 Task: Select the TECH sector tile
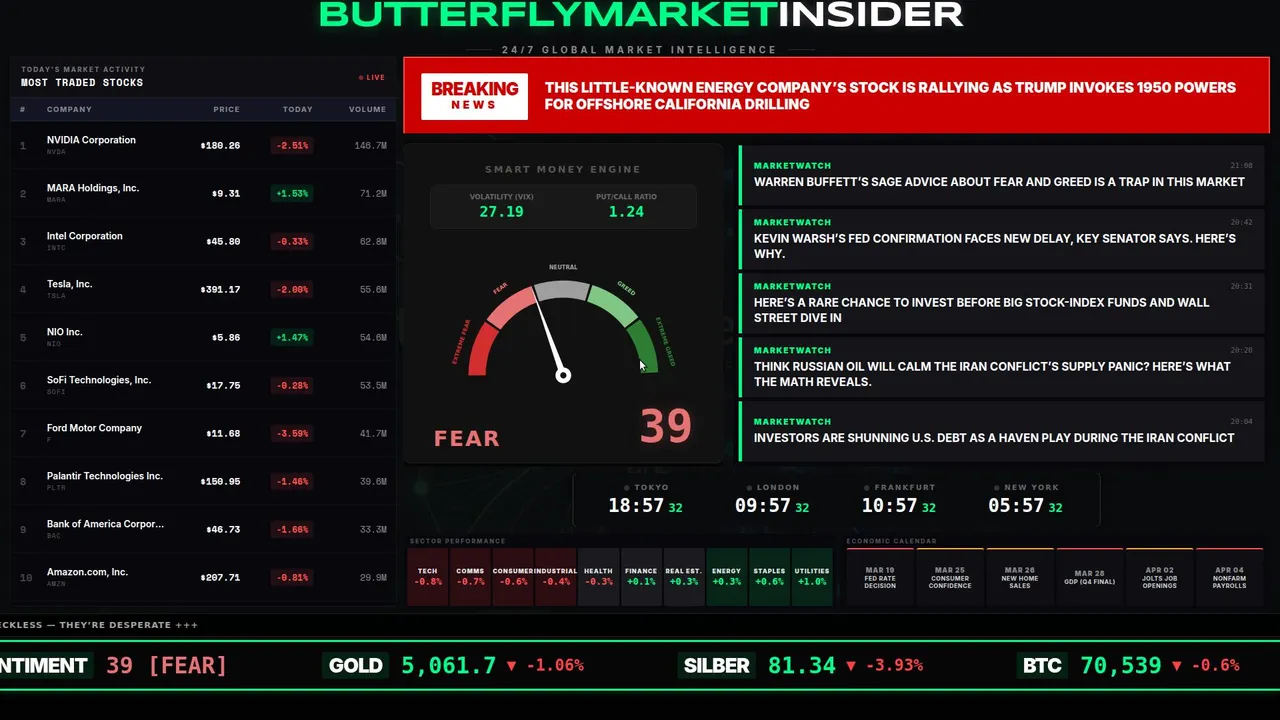tap(428, 576)
